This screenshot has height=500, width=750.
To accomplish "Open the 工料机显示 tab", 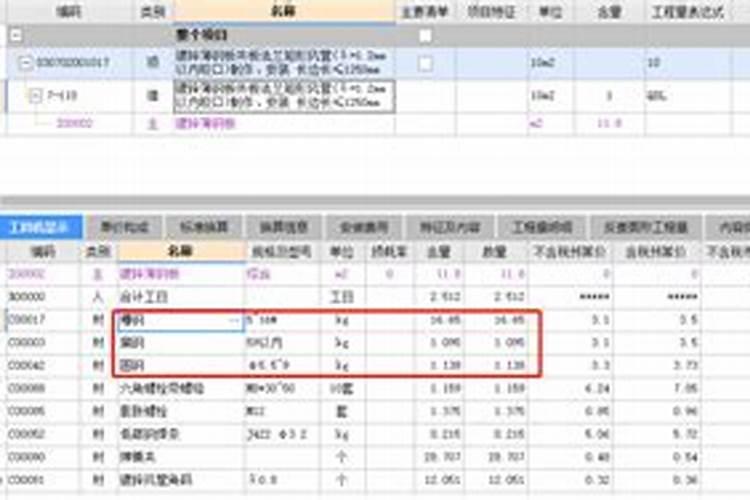I will (41, 227).
